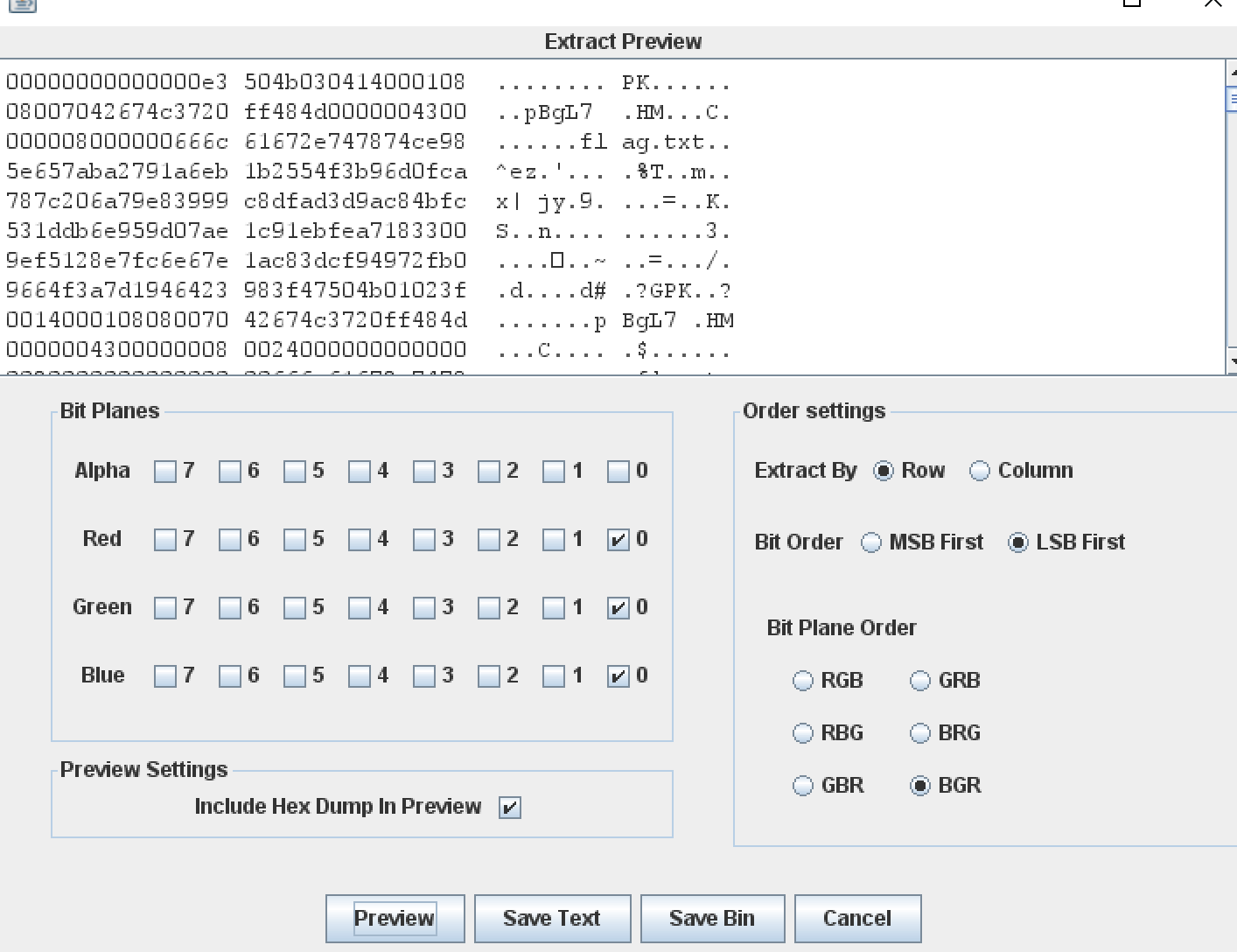Check Red bit plane 2
The height and width of the screenshot is (952, 1237).
(489, 540)
